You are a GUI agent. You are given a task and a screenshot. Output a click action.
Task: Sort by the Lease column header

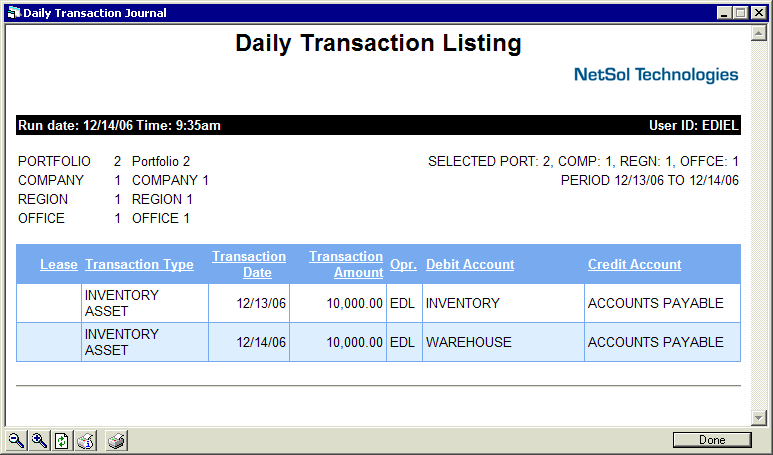[x=58, y=265]
